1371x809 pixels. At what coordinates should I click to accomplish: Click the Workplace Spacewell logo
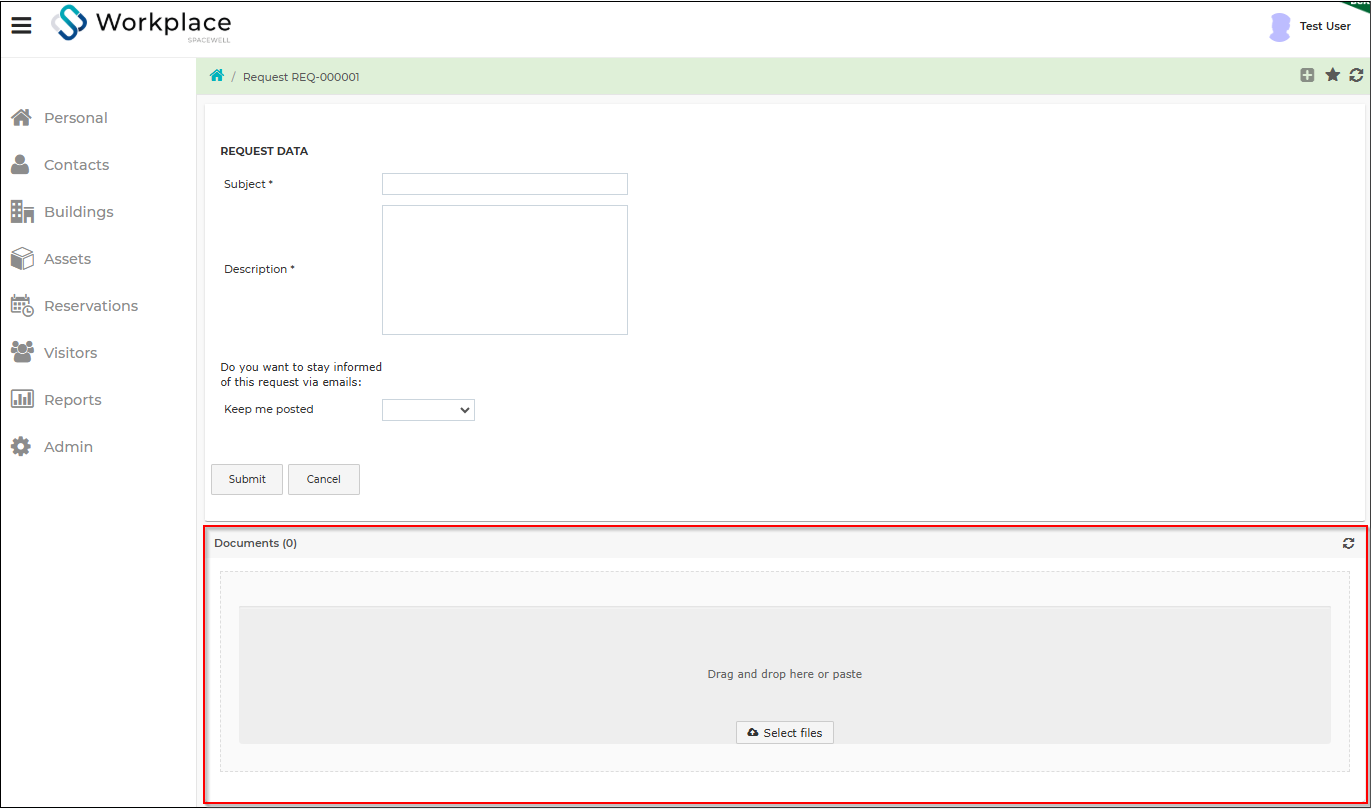coord(141,24)
